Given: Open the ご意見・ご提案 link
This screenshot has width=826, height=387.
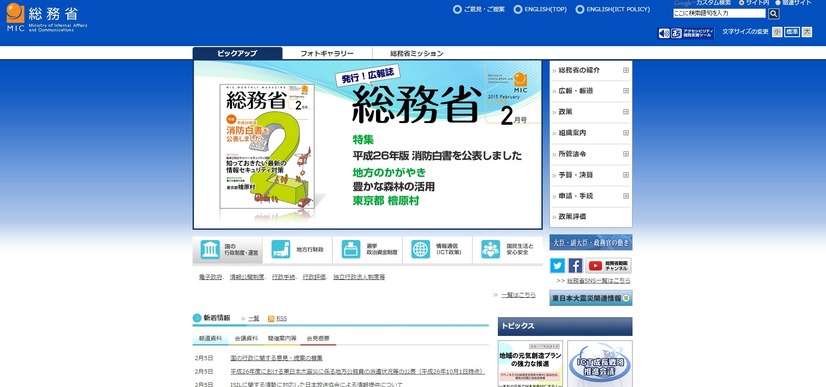Looking at the screenshot, I should pos(479,9).
